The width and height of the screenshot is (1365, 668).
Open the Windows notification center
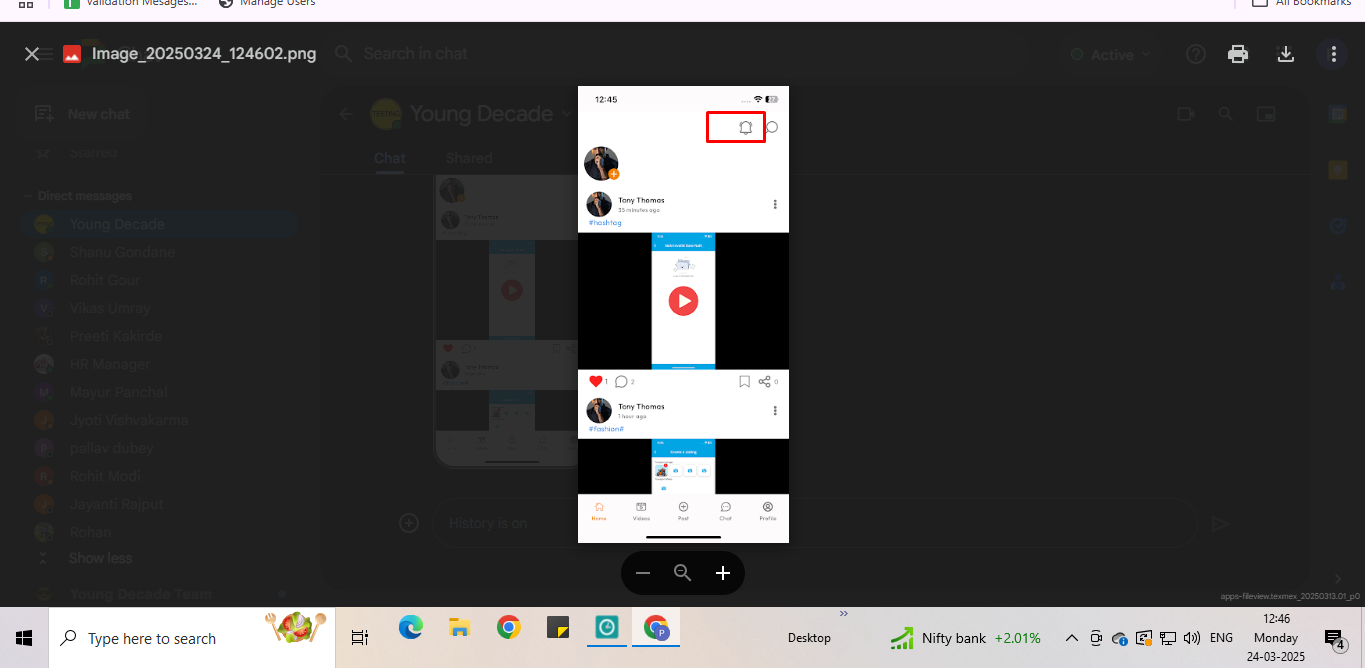(1334, 638)
